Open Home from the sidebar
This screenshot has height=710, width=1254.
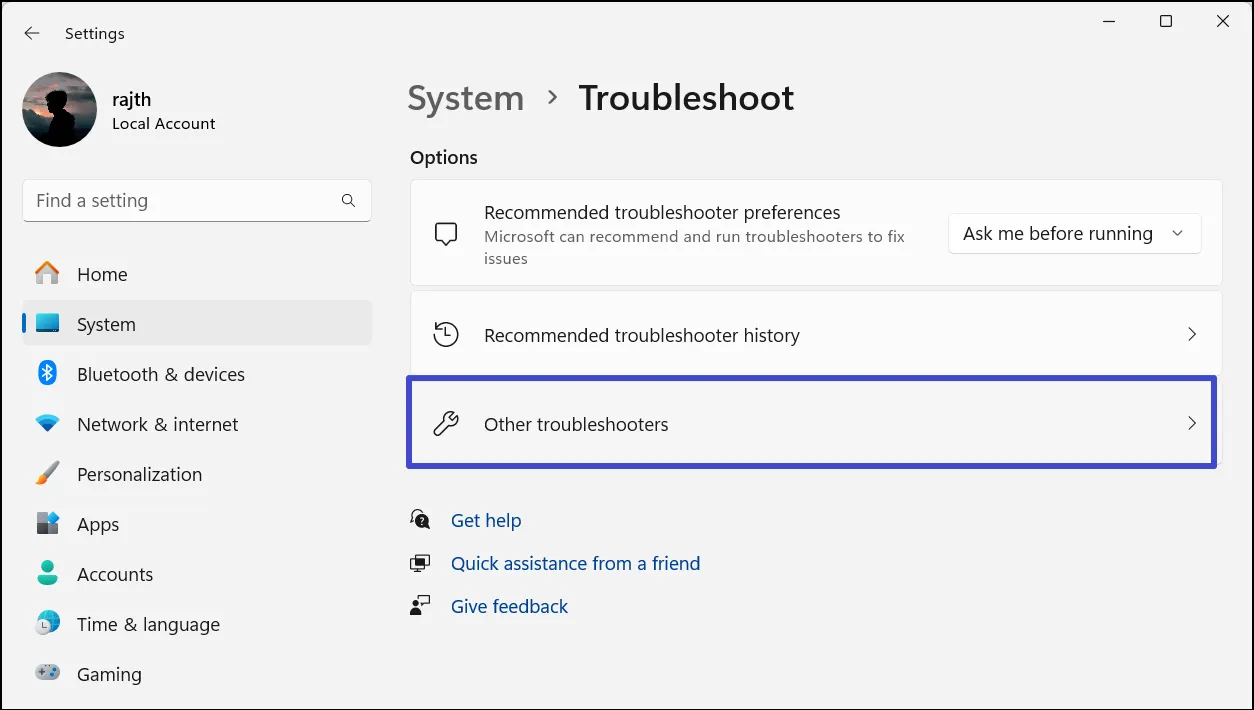102,274
